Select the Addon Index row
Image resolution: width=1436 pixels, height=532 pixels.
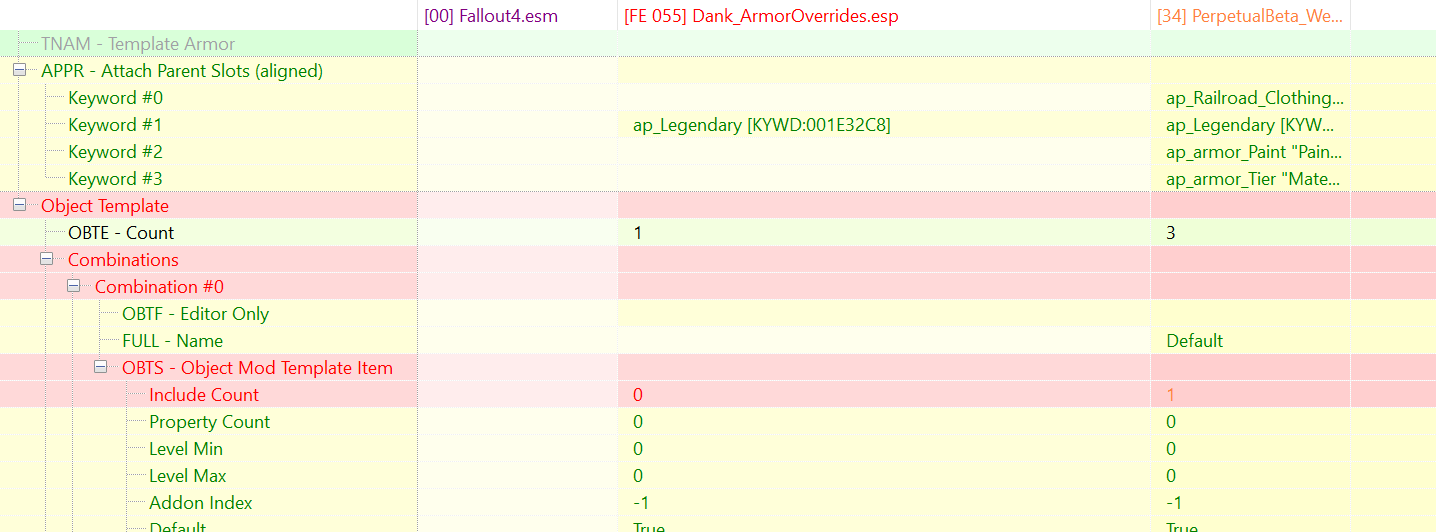[x=718, y=503]
